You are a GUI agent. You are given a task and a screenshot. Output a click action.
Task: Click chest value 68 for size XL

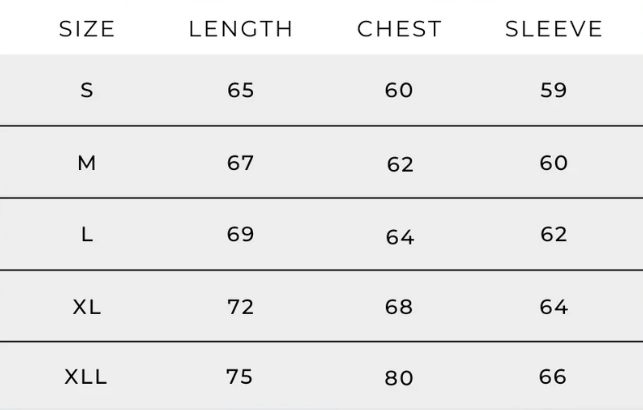399,307
